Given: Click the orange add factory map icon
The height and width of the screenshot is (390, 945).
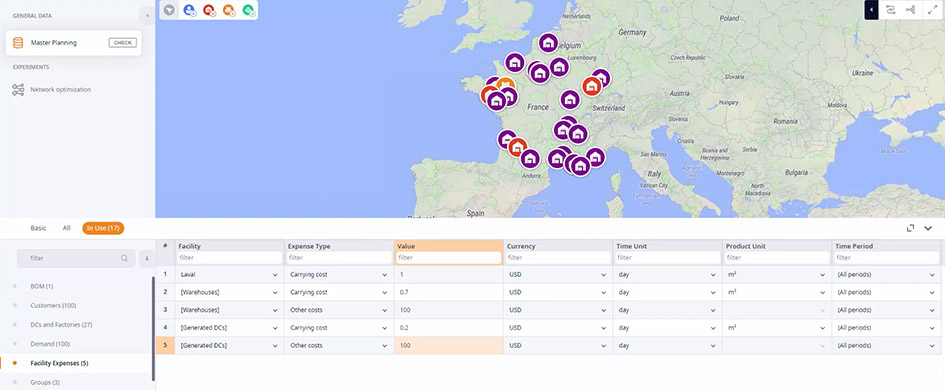Looking at the screenshot, I should tap(228, 10).
